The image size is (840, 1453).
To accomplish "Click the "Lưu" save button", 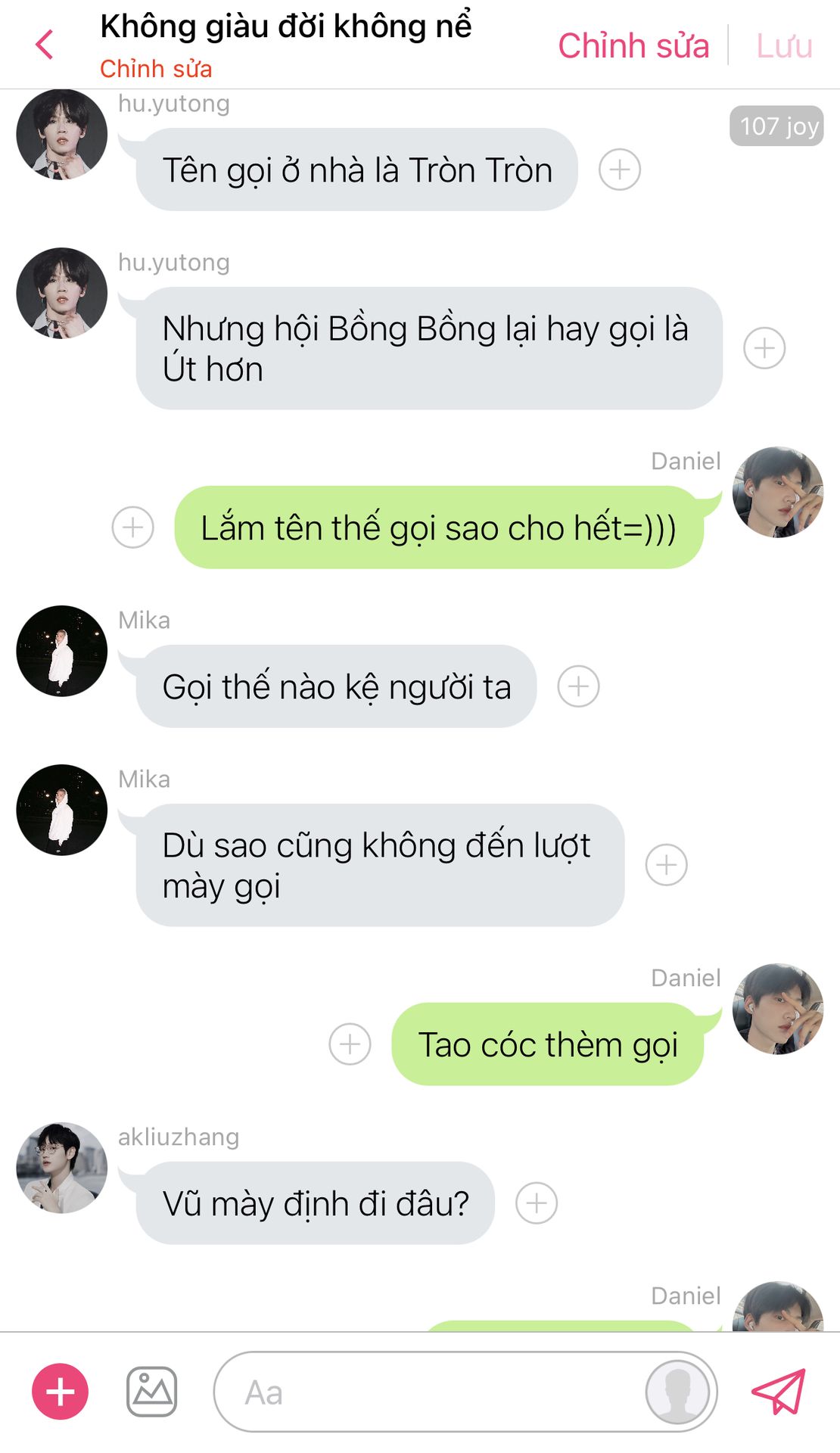I will coord(784,45).
